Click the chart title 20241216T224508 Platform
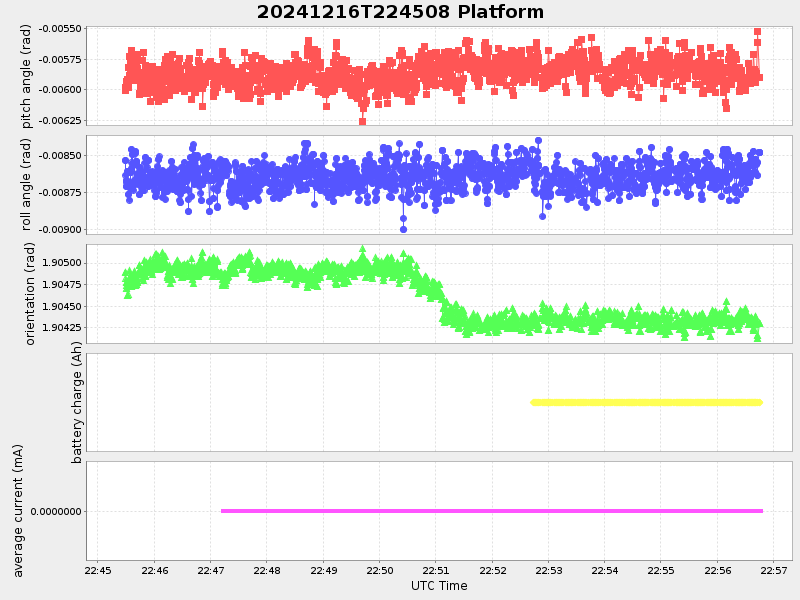The height and width of the screenshot is (600, 800). click(400, 12)
